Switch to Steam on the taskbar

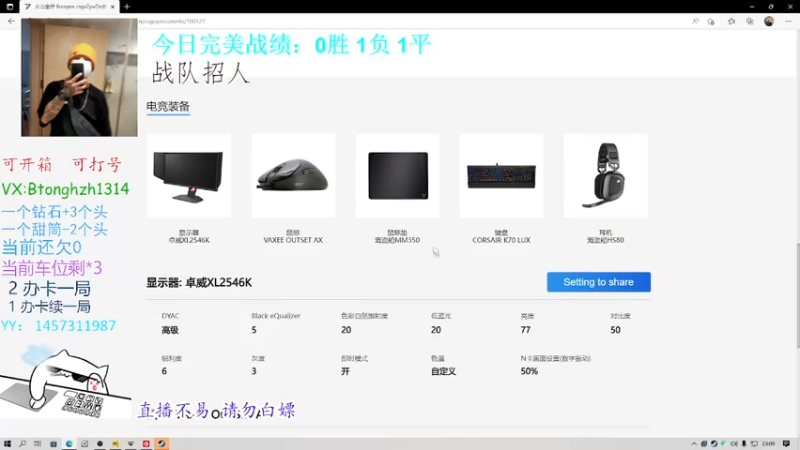[x=161, y=444]
